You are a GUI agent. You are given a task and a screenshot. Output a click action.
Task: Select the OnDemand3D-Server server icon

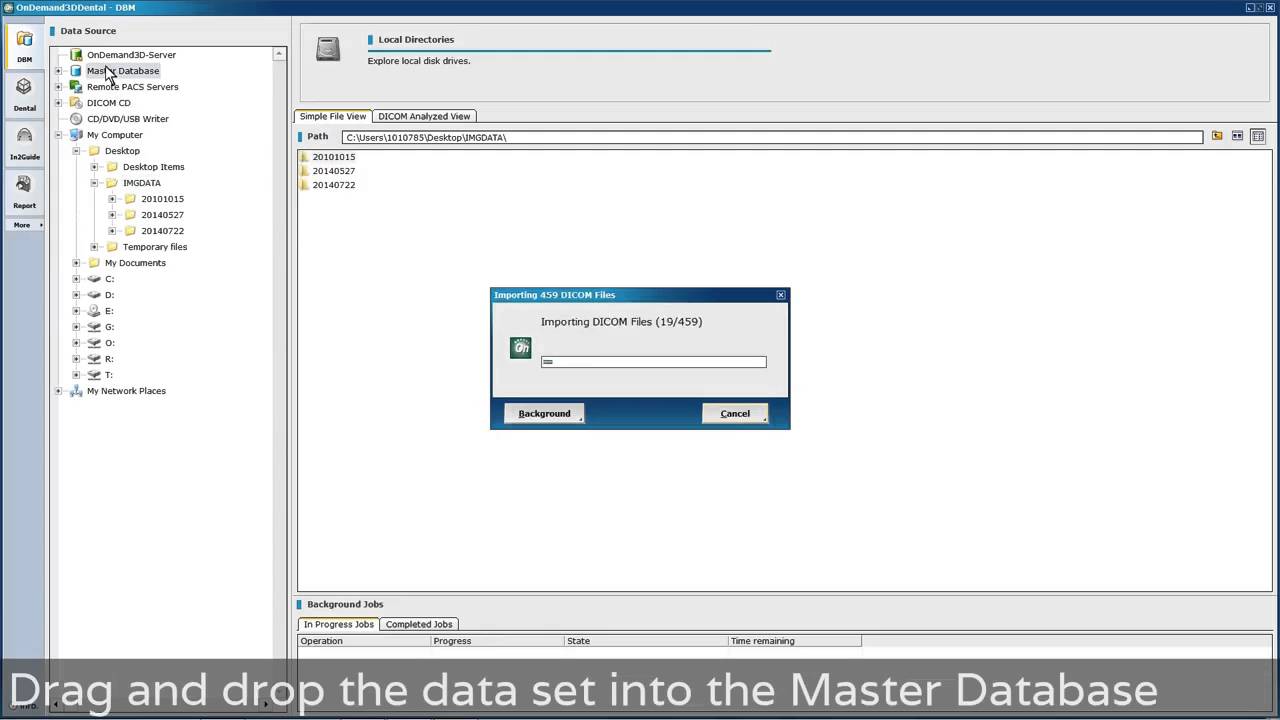click(x=76, y=55)
